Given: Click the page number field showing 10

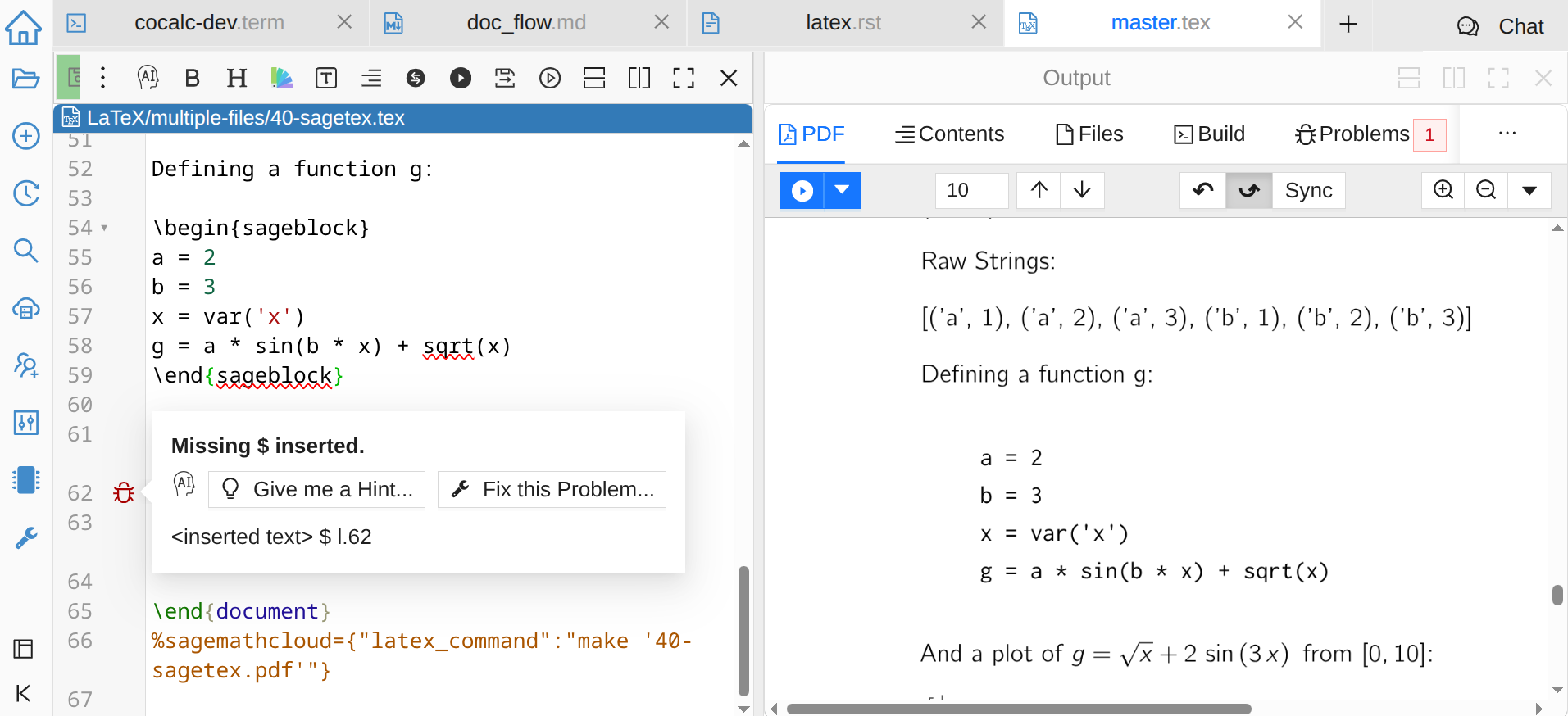Looking at the screenshot, I should [x=971, y=190].
